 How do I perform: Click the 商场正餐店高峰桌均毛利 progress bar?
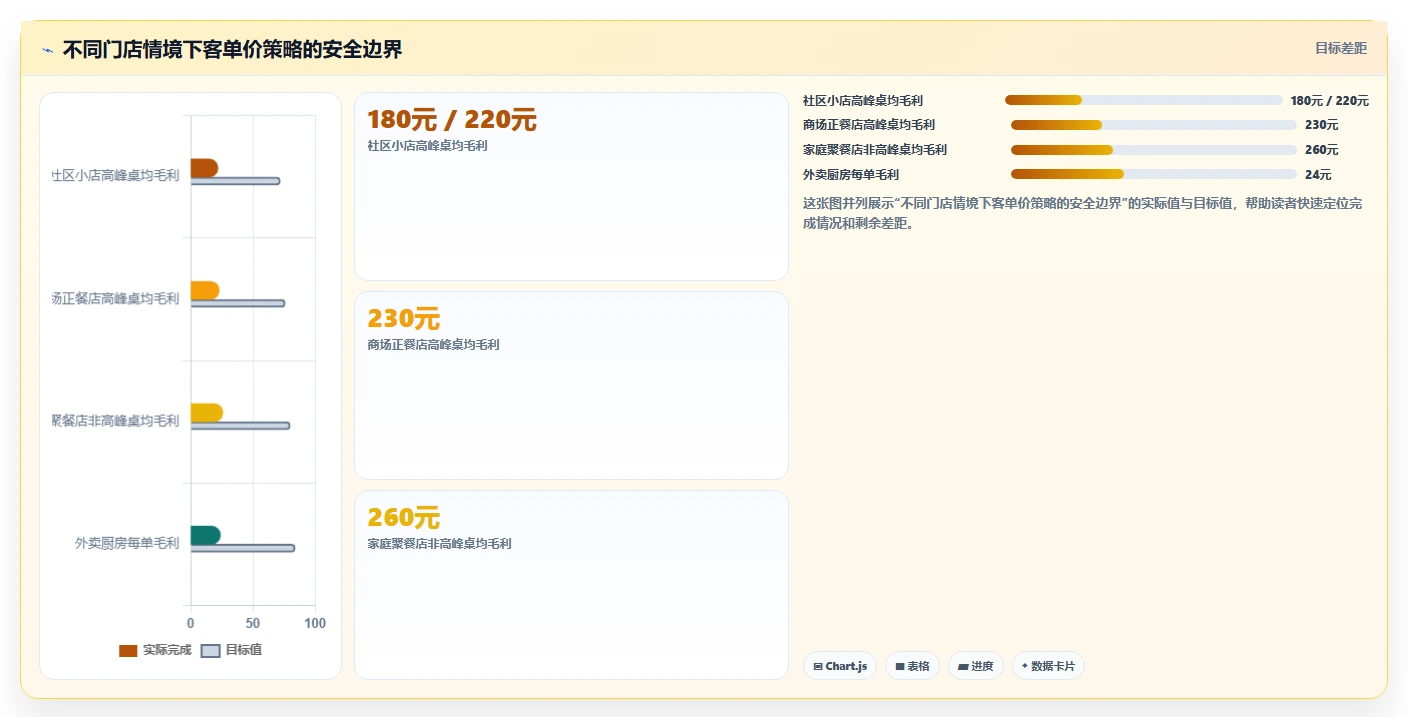pos(1153,125)
